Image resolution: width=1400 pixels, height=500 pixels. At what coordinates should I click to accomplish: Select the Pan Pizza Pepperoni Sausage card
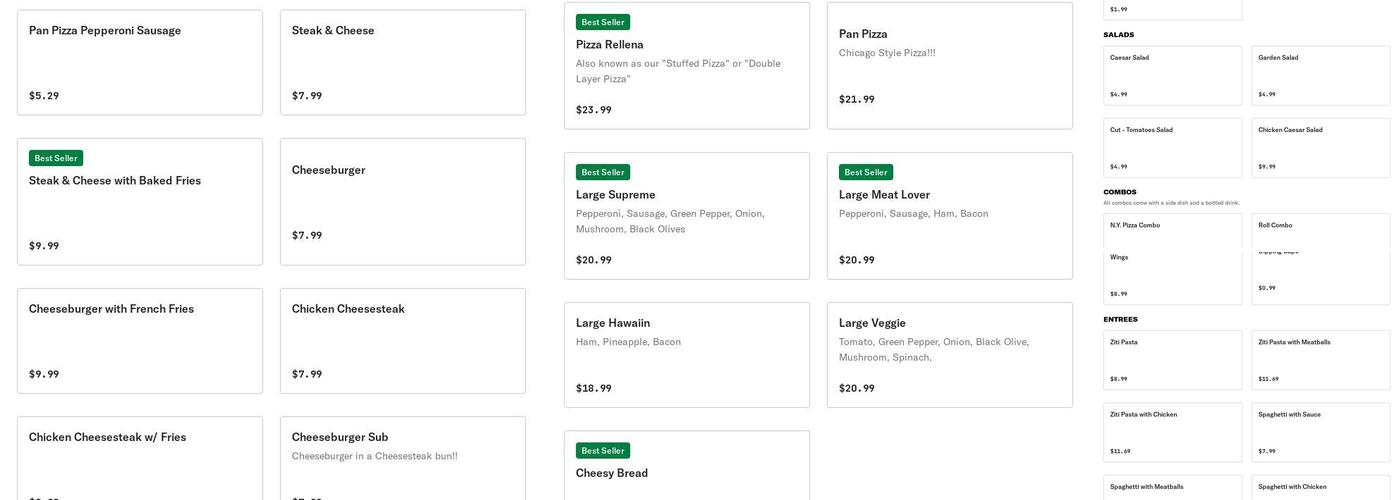click(x=140, y=62)
